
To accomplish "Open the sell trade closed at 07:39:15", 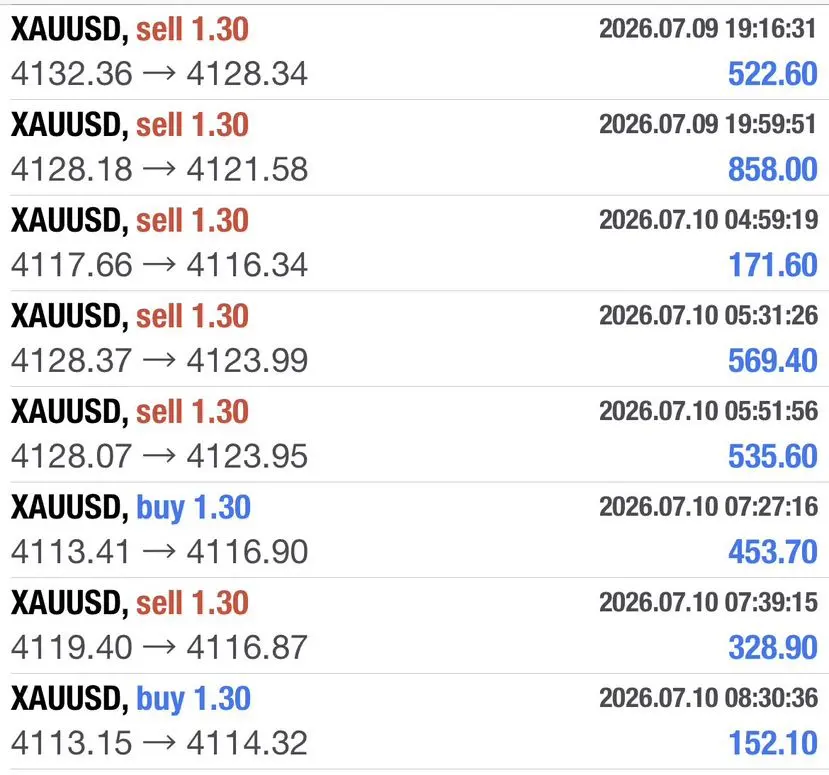I will tap(414, 625).
